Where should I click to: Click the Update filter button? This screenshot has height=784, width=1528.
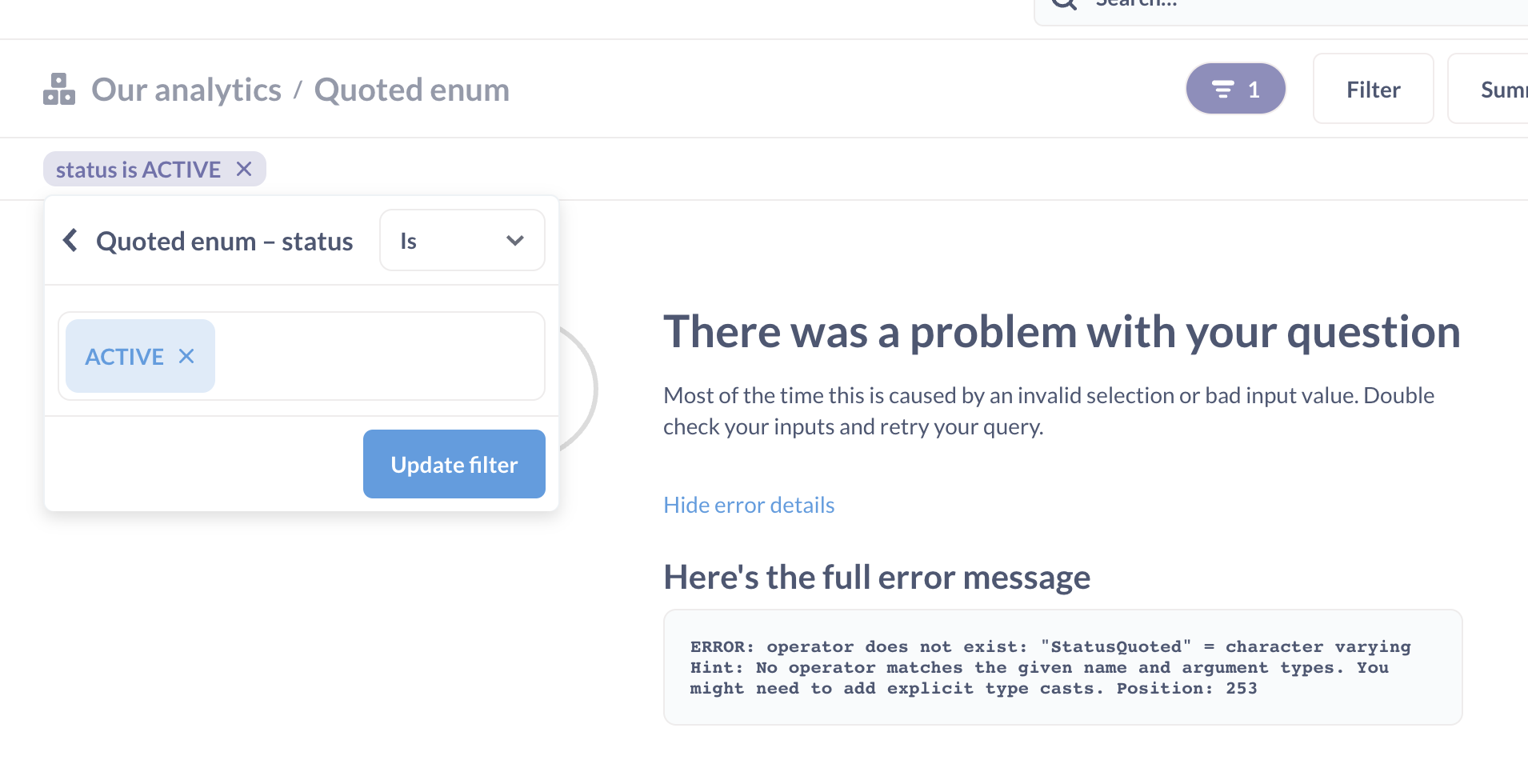pyautogui.click(x=454, y=464)
